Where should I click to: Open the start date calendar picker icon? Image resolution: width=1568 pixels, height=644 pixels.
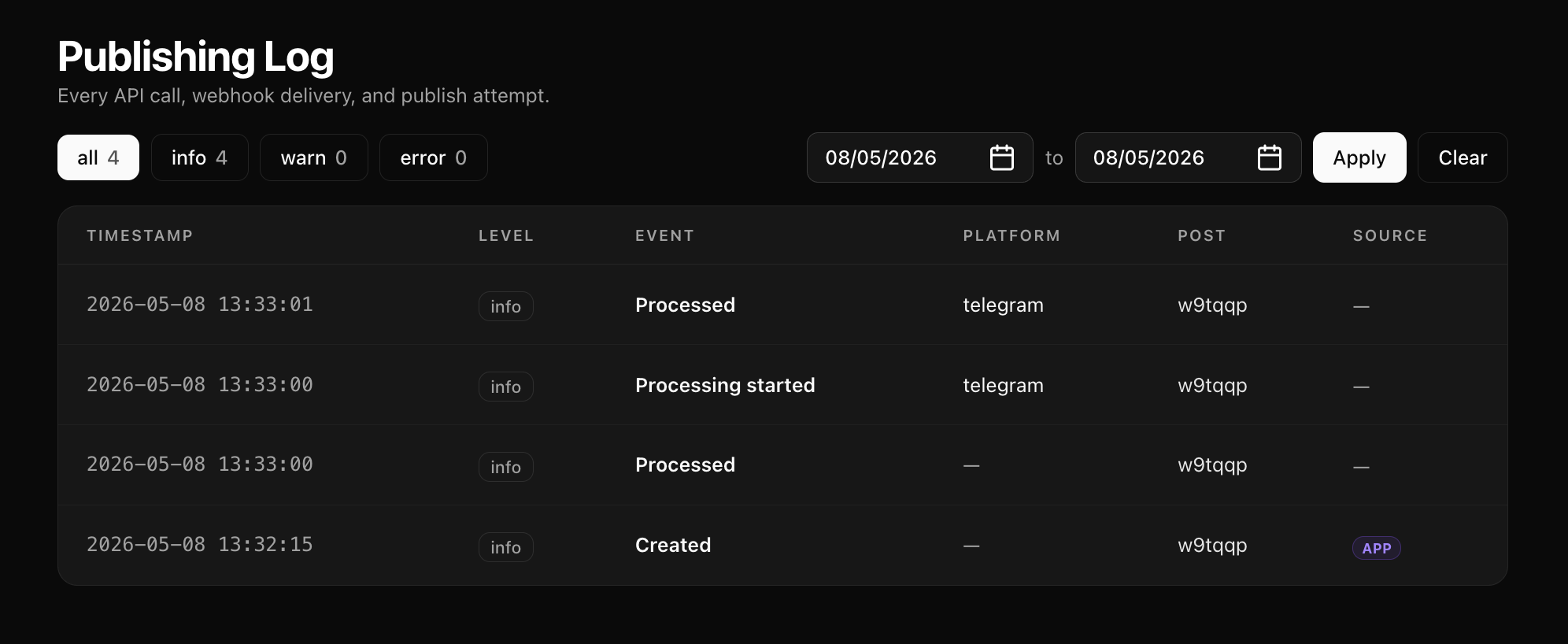click(x=1001, y=157)
